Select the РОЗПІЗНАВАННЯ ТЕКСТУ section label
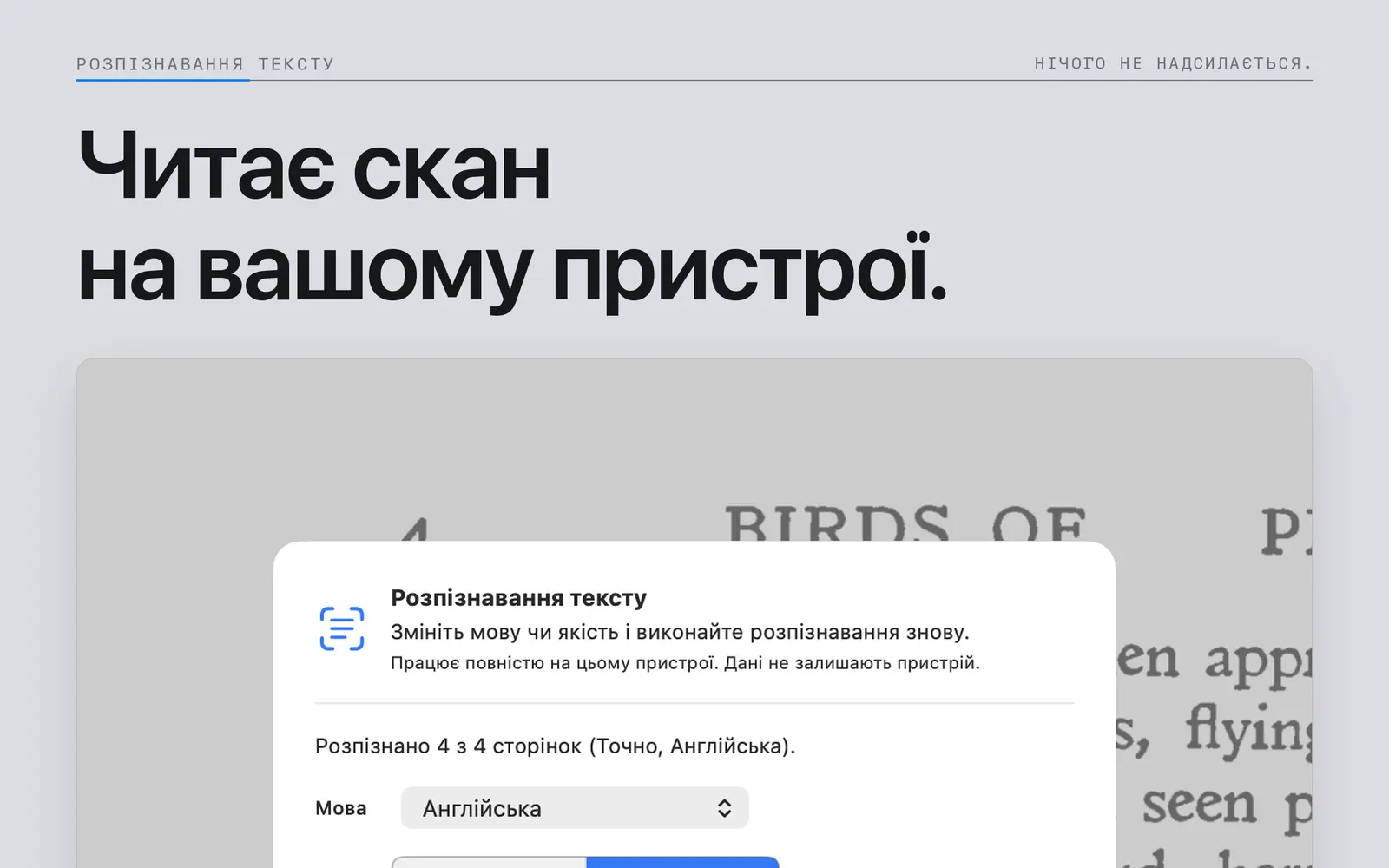Viewport: 1389px width, 868px height. [x=205, y=64]
